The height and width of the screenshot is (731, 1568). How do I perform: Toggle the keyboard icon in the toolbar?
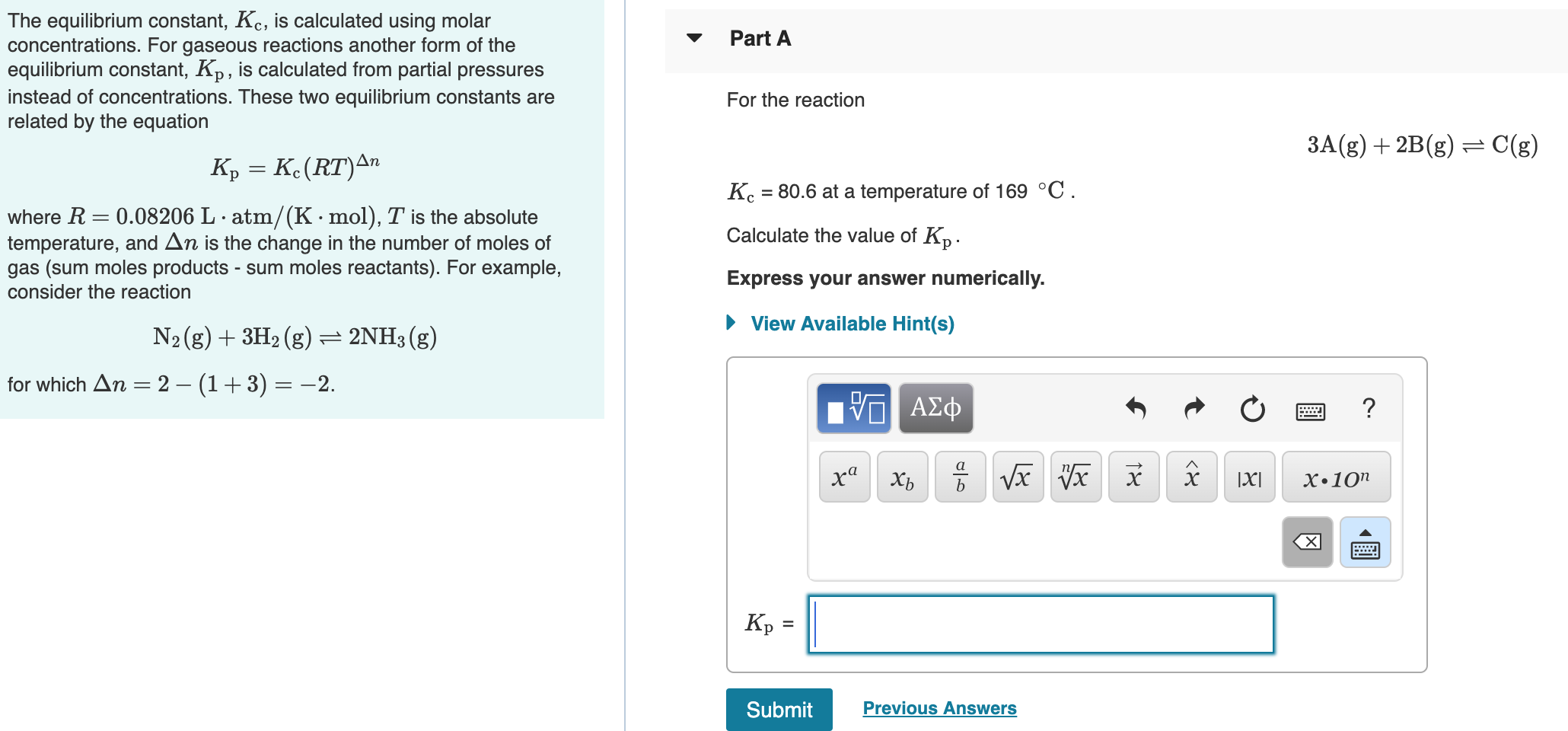click(x=1310, y=411)
